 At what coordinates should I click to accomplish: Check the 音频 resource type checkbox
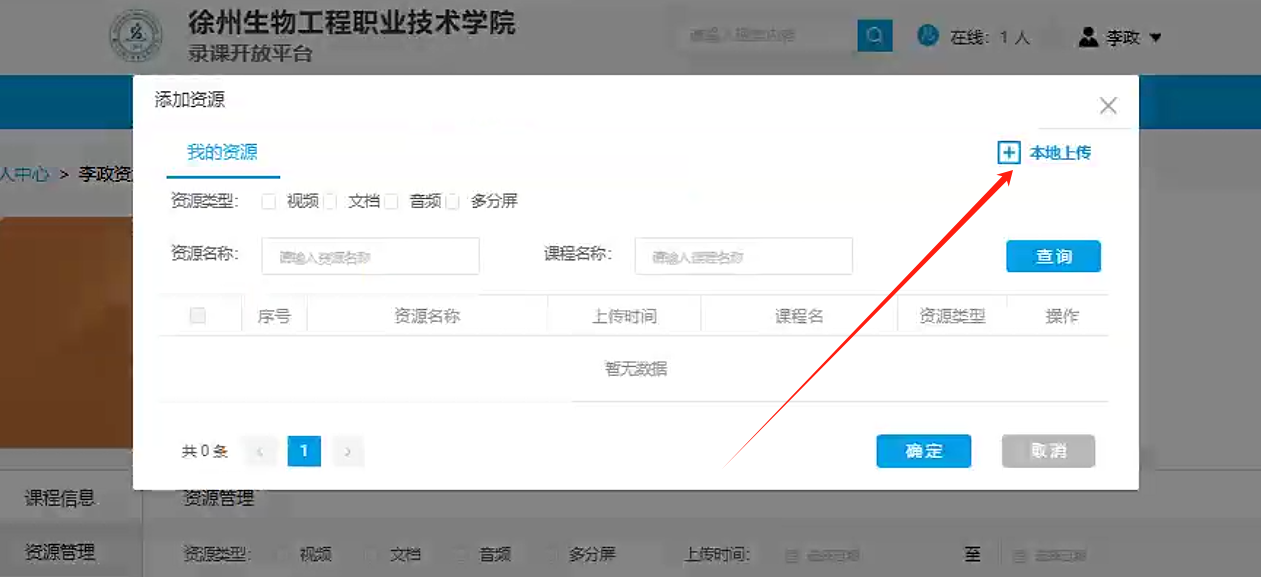(392, 202)
